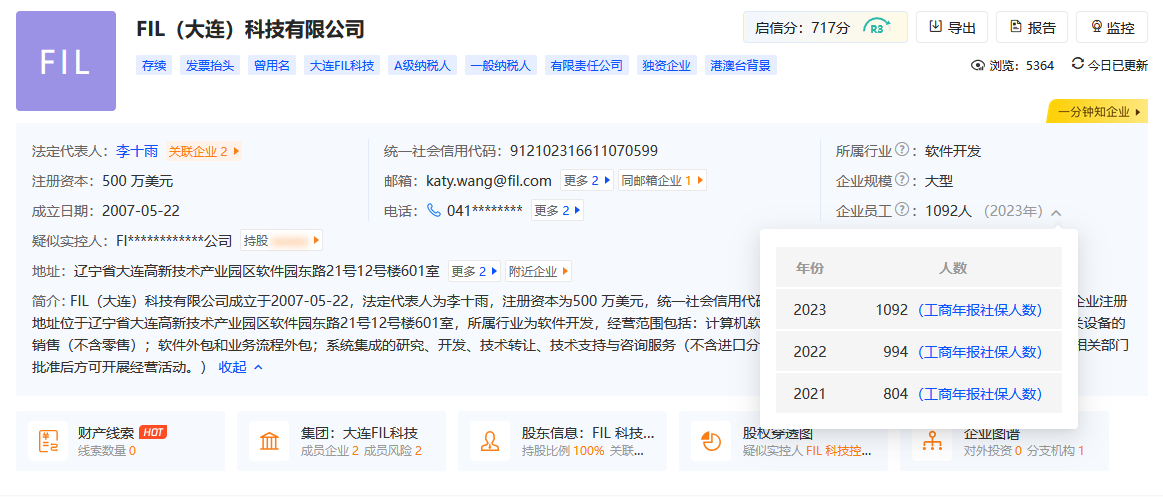Open 同邮箱企业 1 list
Image resolution: width=1163 pixels, height=497 pixels.
tap(662, 180)
